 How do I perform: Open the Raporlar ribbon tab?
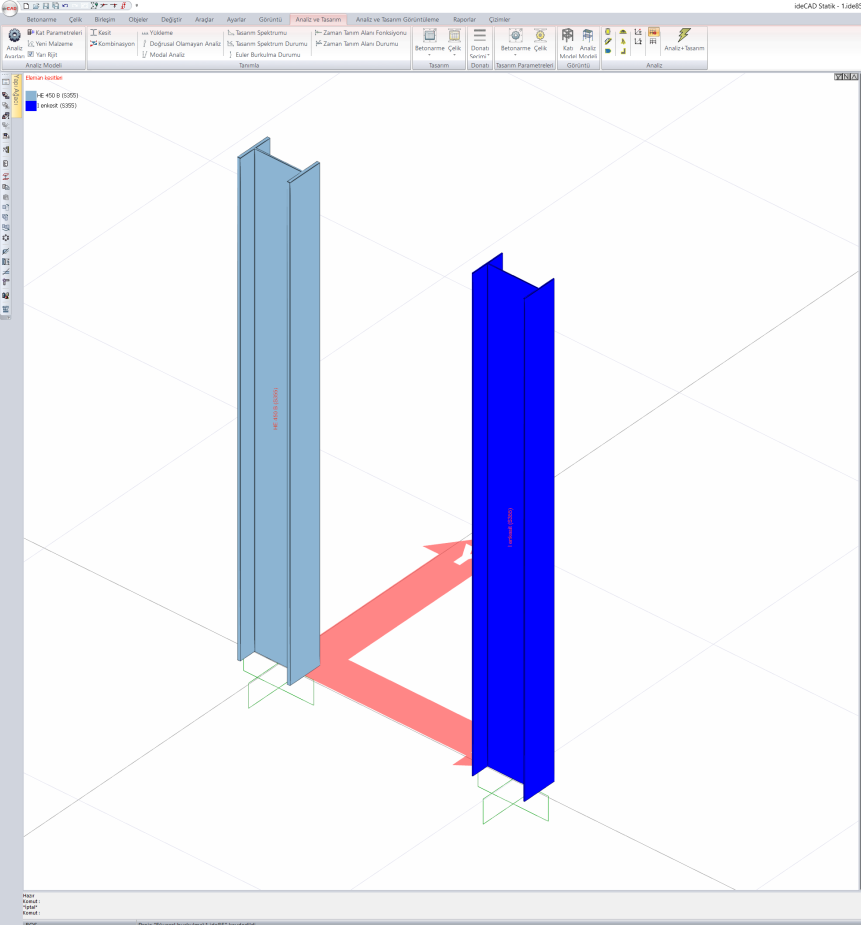tap(464, 19)
